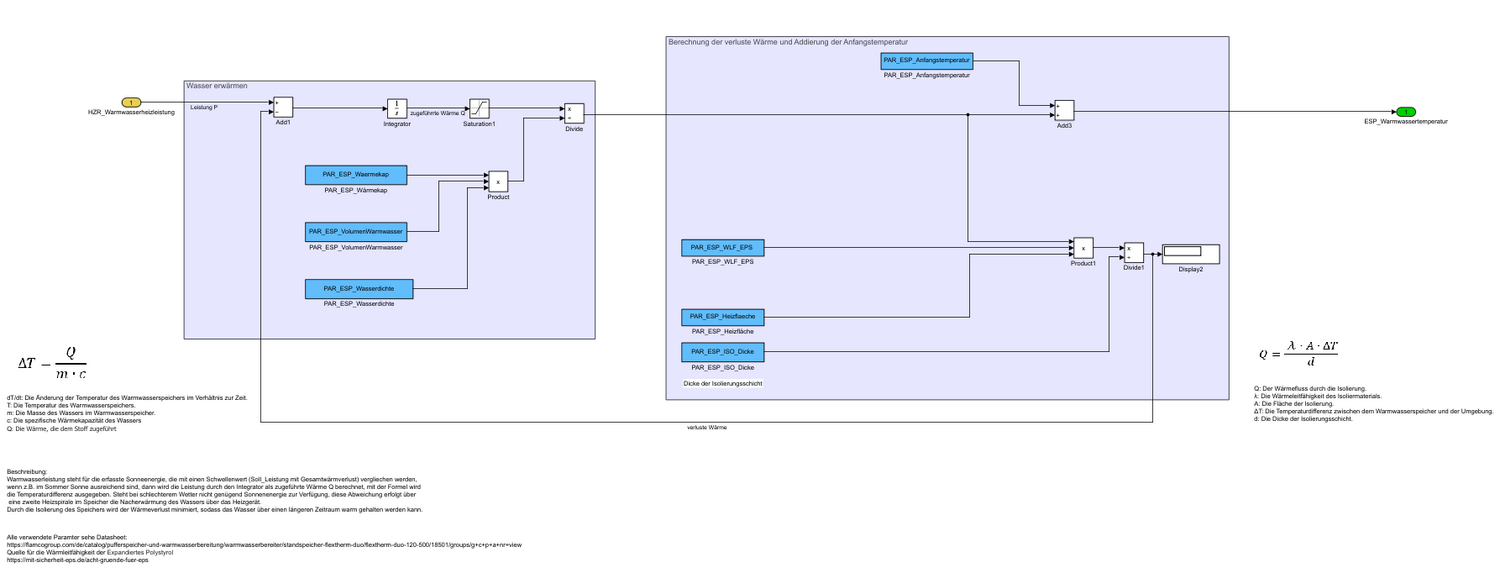Select the PAR_ESP_ISO_Dicke block

tap(723, 352)
